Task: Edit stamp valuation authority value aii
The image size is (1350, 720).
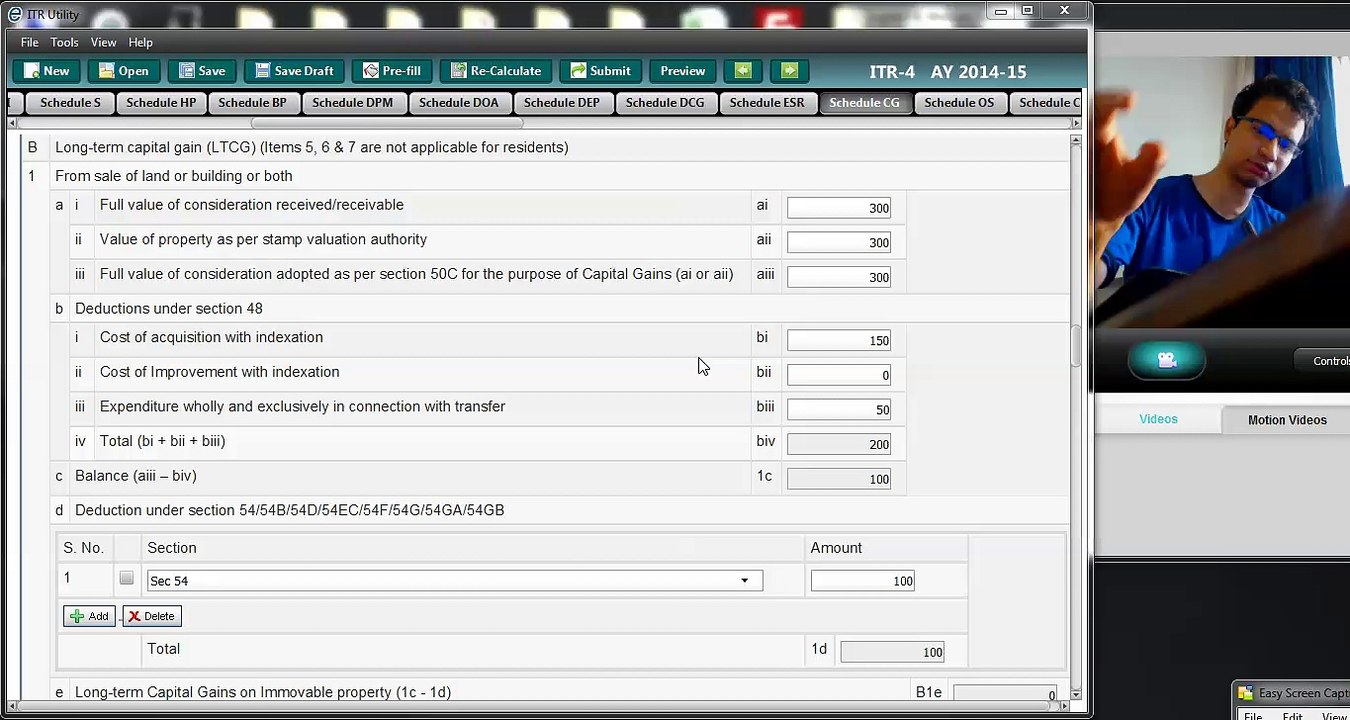Action: [x=839, y=242]
